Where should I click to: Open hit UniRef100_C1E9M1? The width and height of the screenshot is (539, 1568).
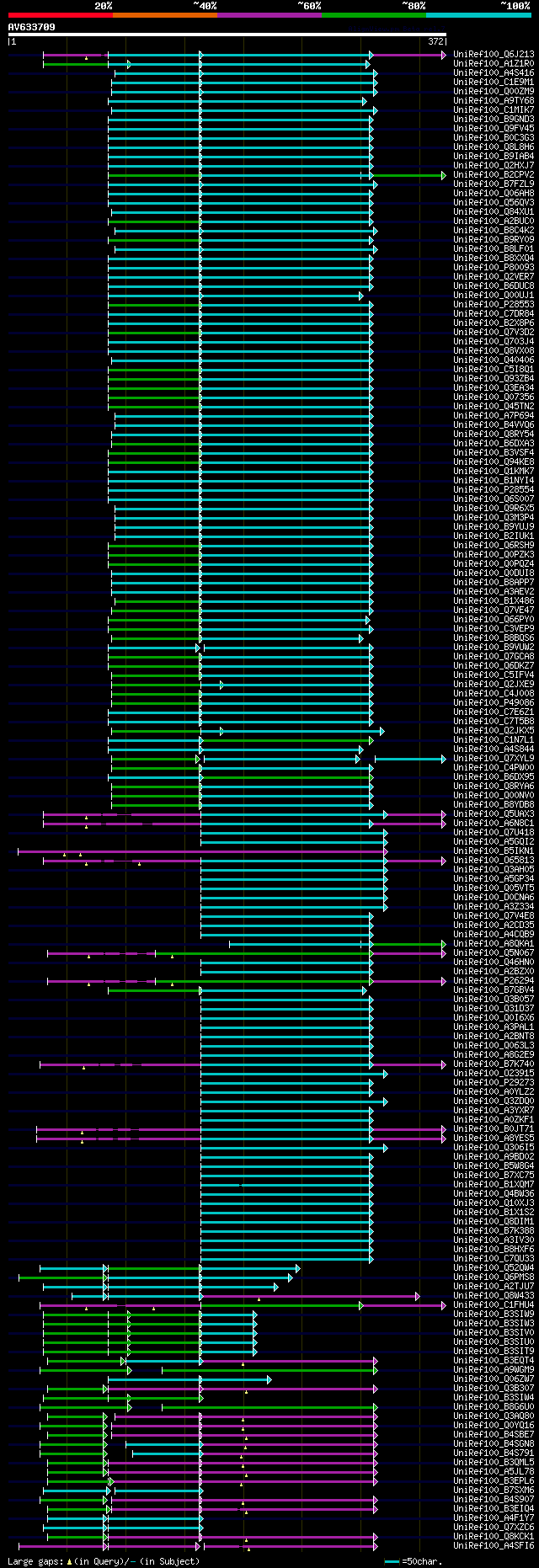coord(494,83)
